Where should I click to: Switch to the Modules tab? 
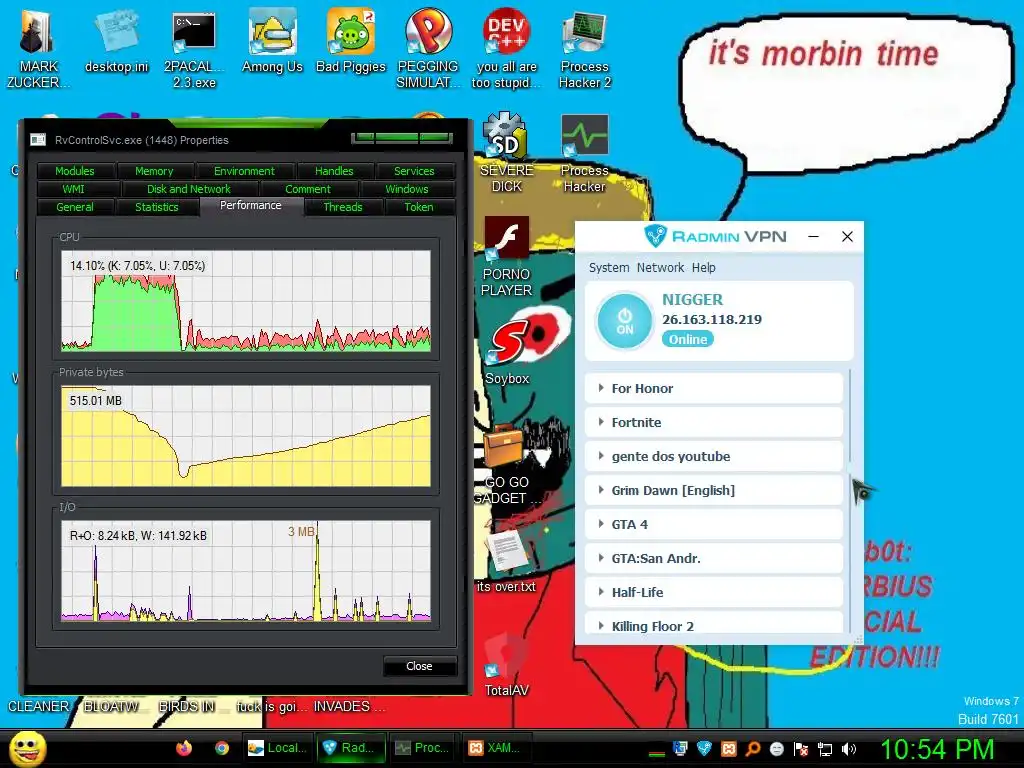click(x=75, y=171)
